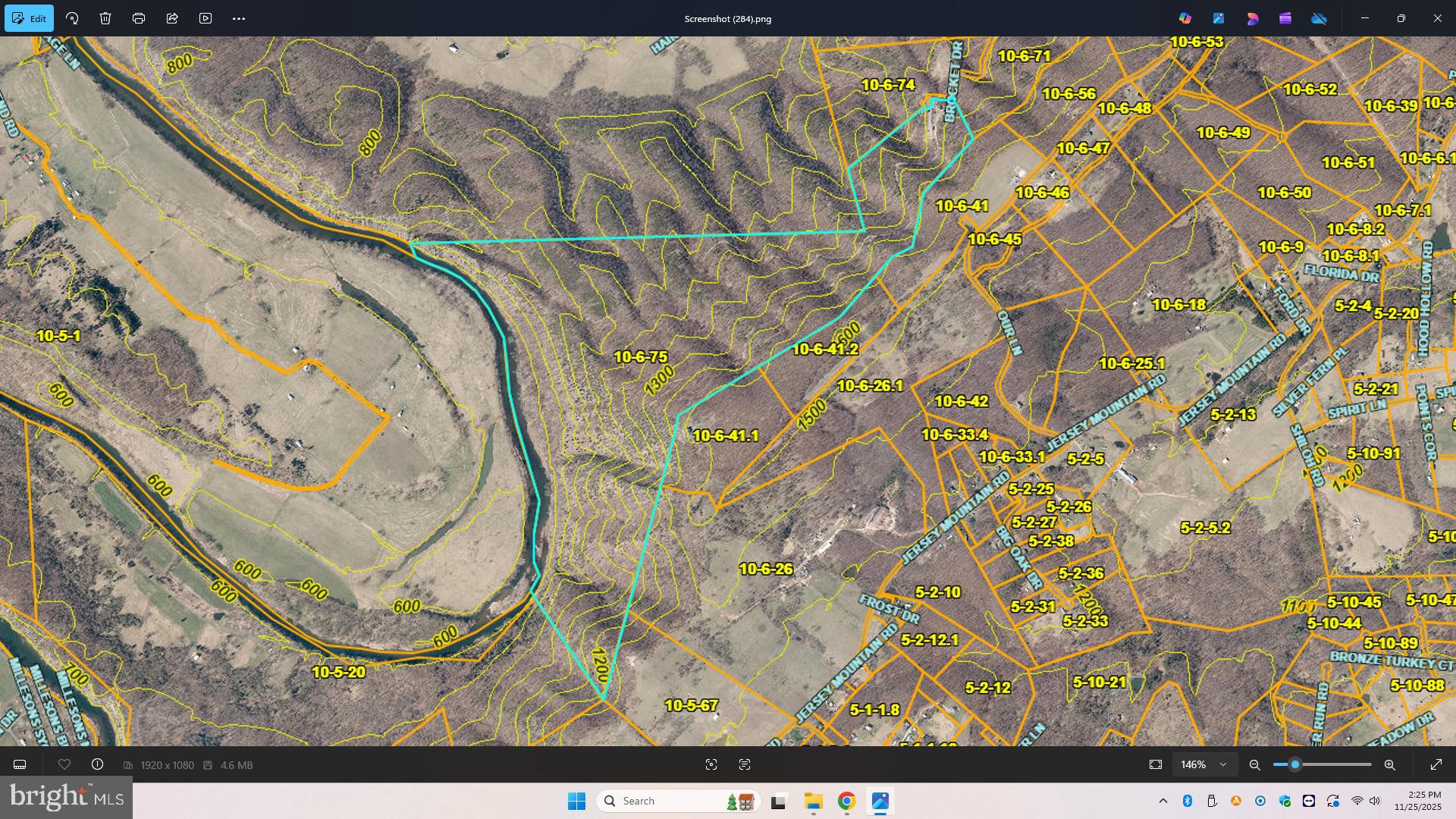1456x819 pixels.
Task: Zoom out with the minus magnifier
Action: point(1255,764)
